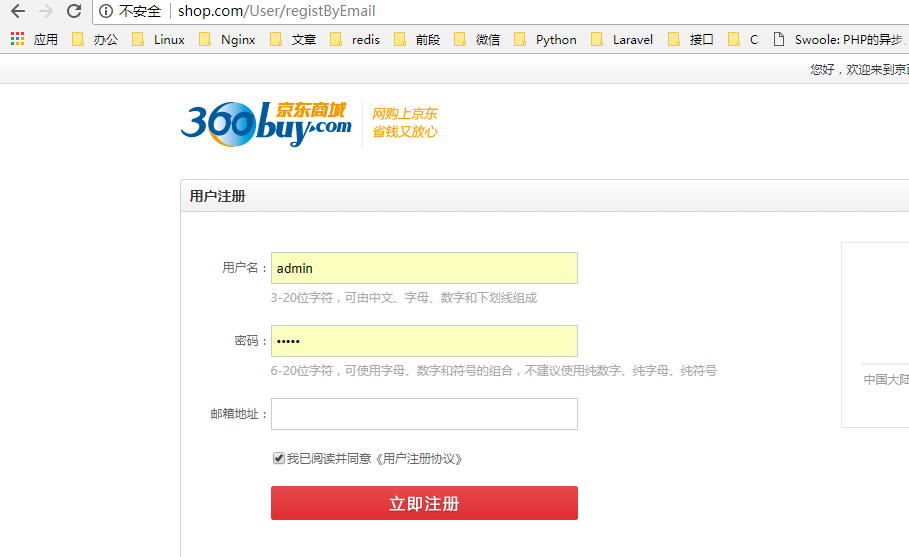Image resolution: width=909 pixels, height=557 pixels.
Task: Click the 360buy.com logo
Action: pos(266,123)
